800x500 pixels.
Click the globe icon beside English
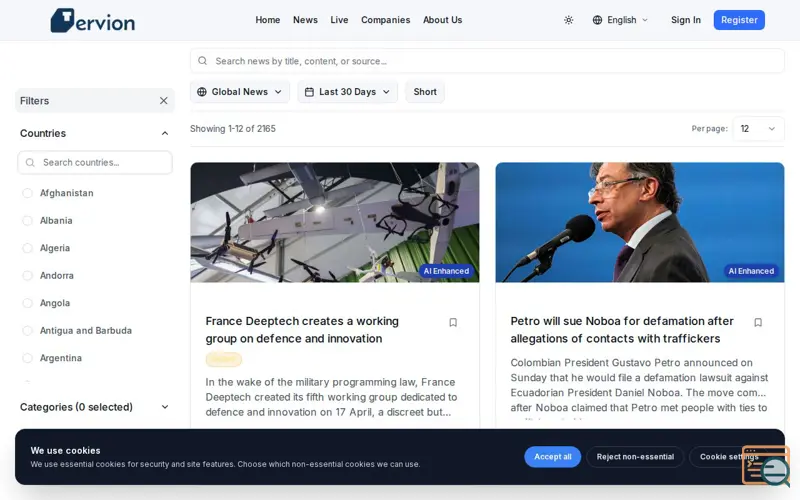pyautogui.click(x=597, y=20)
